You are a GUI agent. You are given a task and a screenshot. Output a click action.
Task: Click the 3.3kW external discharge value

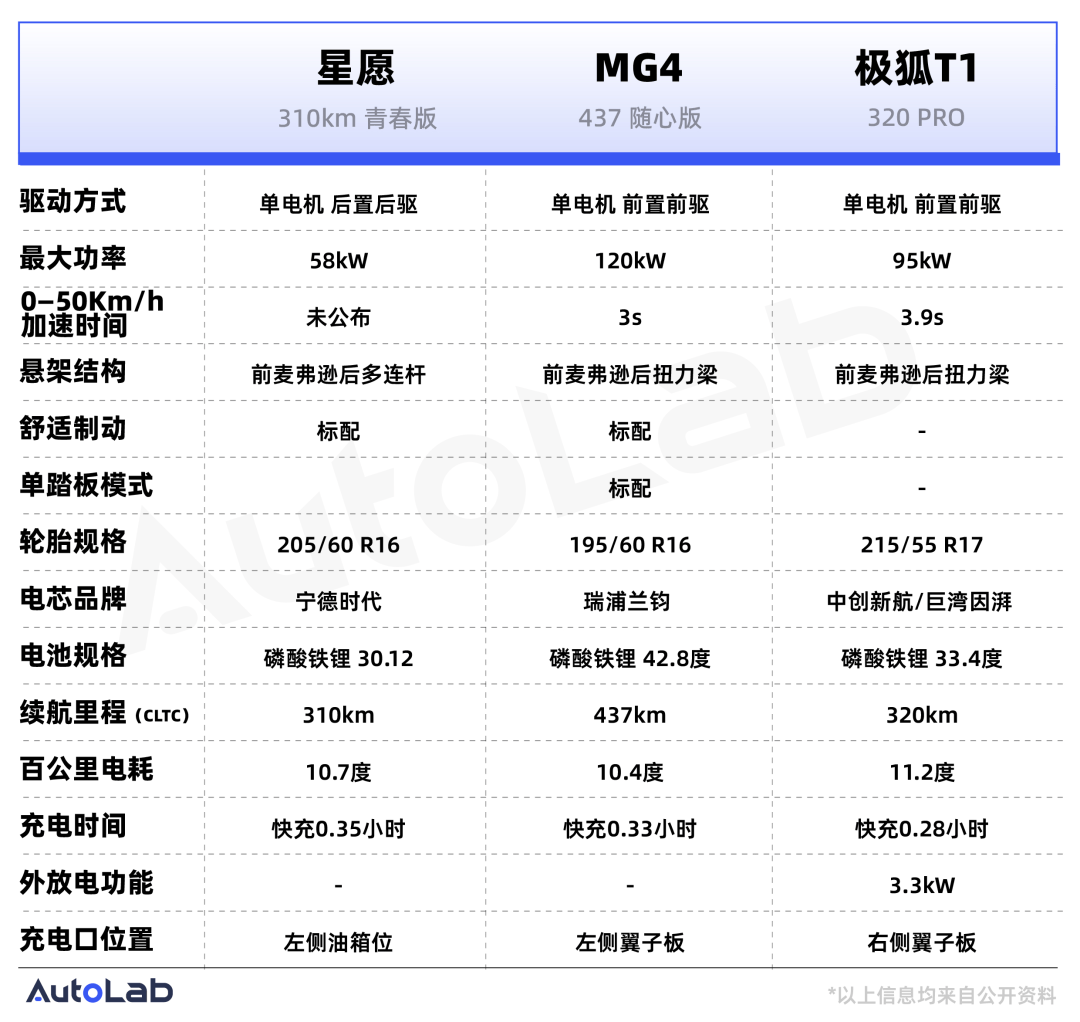(921, 885)
